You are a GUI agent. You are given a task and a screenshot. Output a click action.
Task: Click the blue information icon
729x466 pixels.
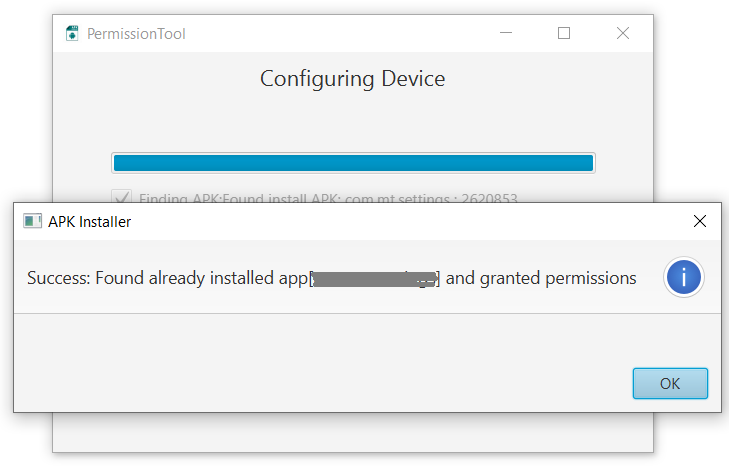coord(684,278)
